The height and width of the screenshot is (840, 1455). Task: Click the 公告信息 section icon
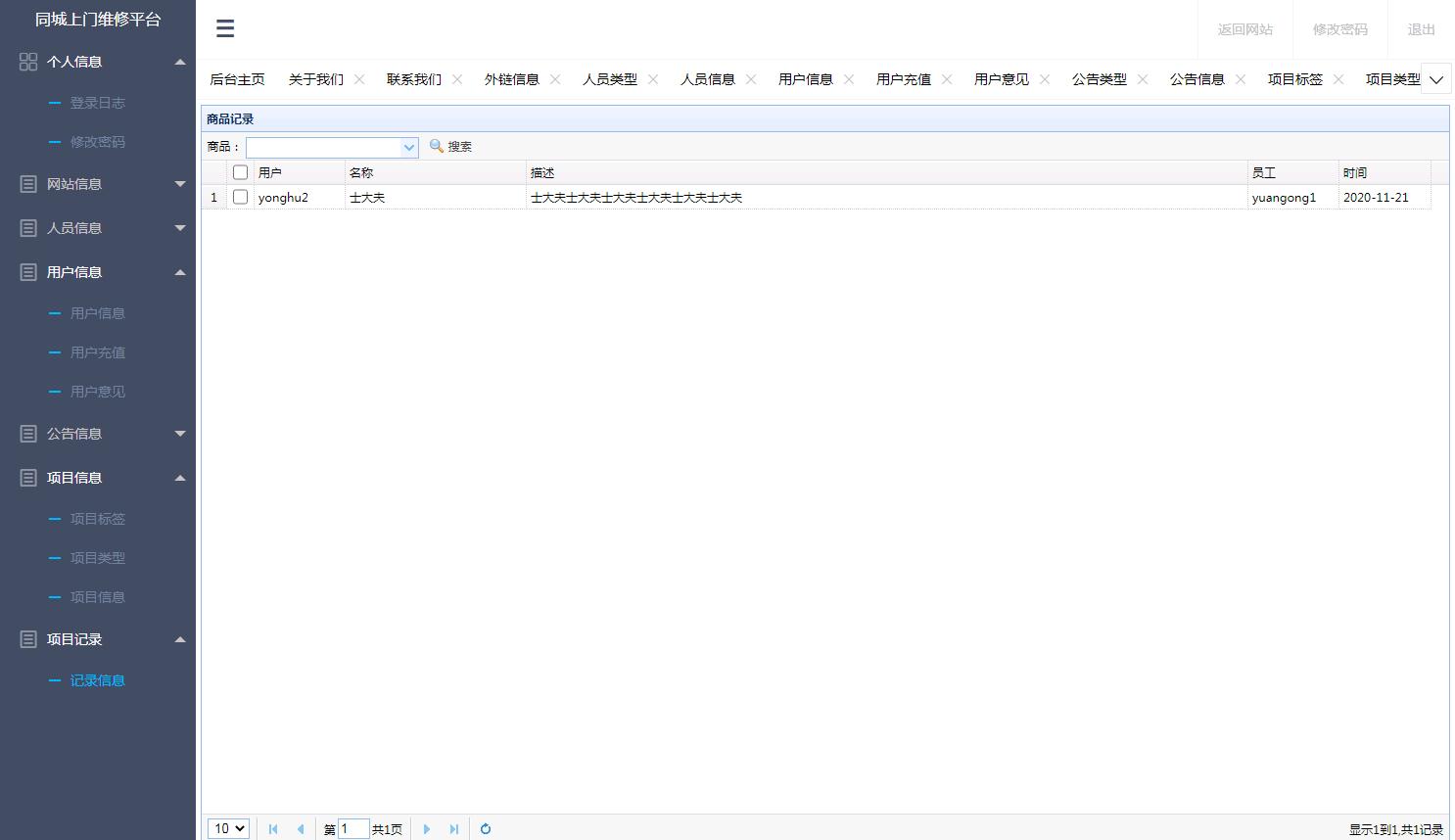(x=28, y=434)
